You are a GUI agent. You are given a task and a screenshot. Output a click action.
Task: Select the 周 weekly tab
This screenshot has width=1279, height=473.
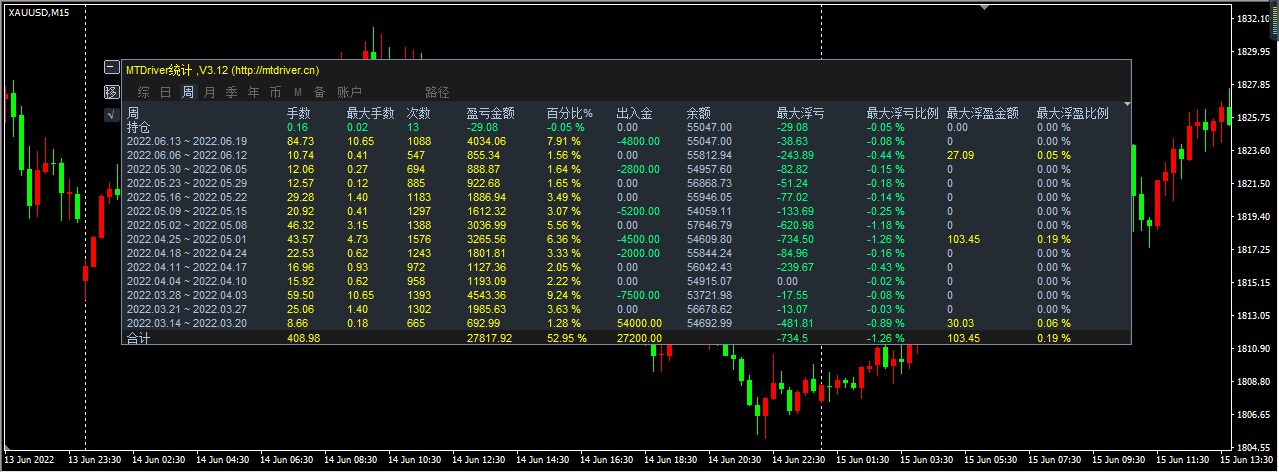[x=188, y=93]
